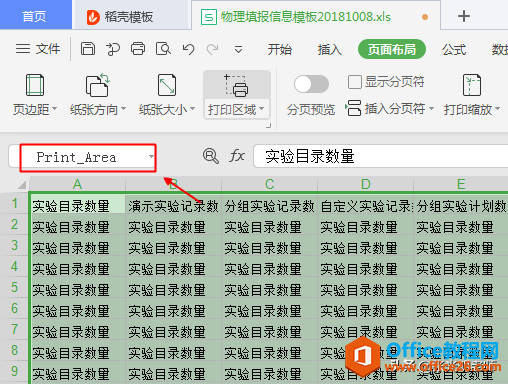
Task: Click the 打印区域 print area icon
Action: click(237, 85)
